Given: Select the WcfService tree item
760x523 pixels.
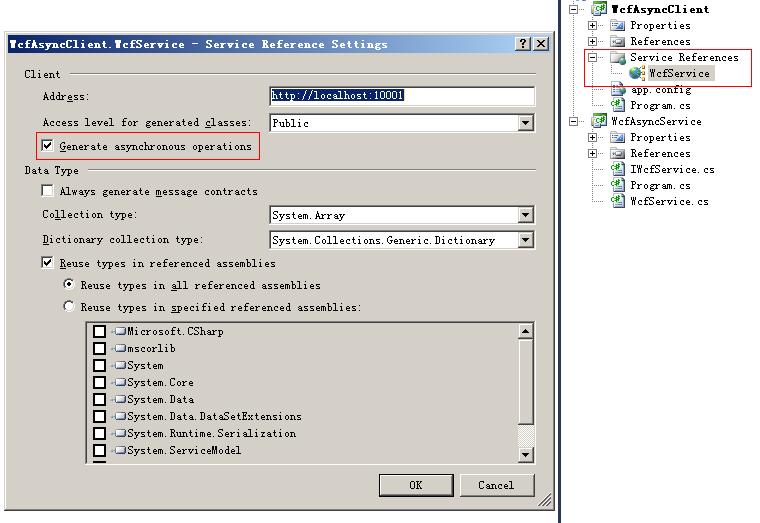Looking at the screenshot, I should point(679,73).
